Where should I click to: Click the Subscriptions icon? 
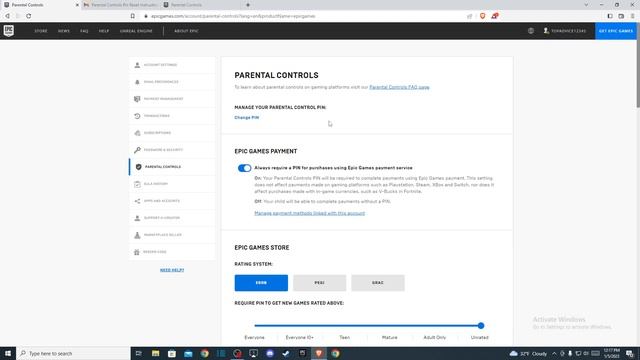pos(137,133)
